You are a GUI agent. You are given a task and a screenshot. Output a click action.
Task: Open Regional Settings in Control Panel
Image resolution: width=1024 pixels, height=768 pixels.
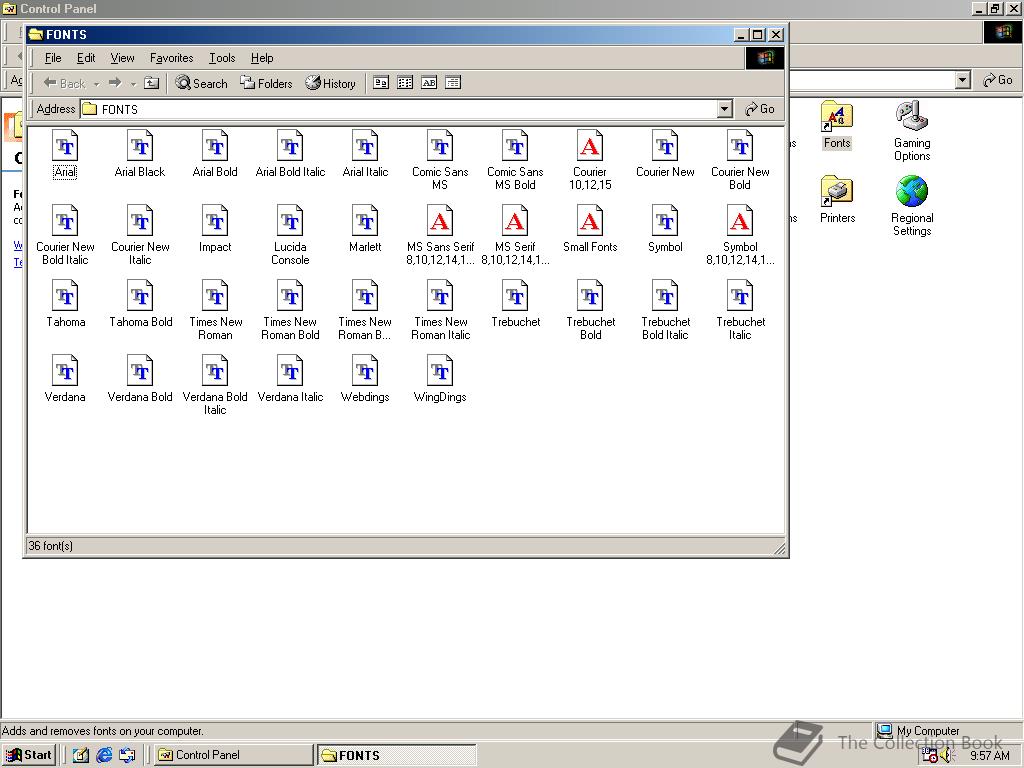pyautogui.click(x=912, y=206)
